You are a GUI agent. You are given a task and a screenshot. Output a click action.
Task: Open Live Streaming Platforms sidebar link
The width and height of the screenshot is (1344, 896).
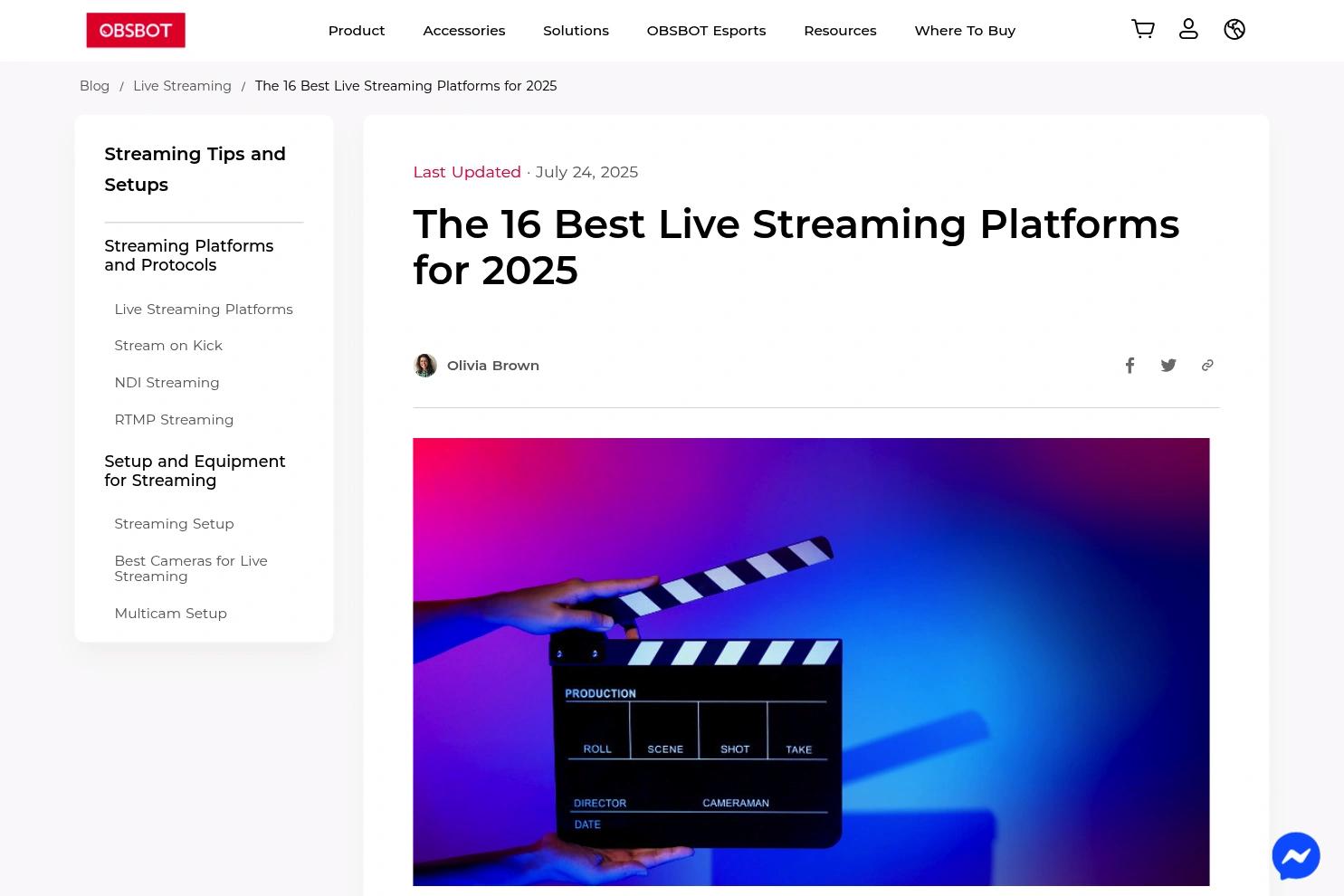point(204,310)
